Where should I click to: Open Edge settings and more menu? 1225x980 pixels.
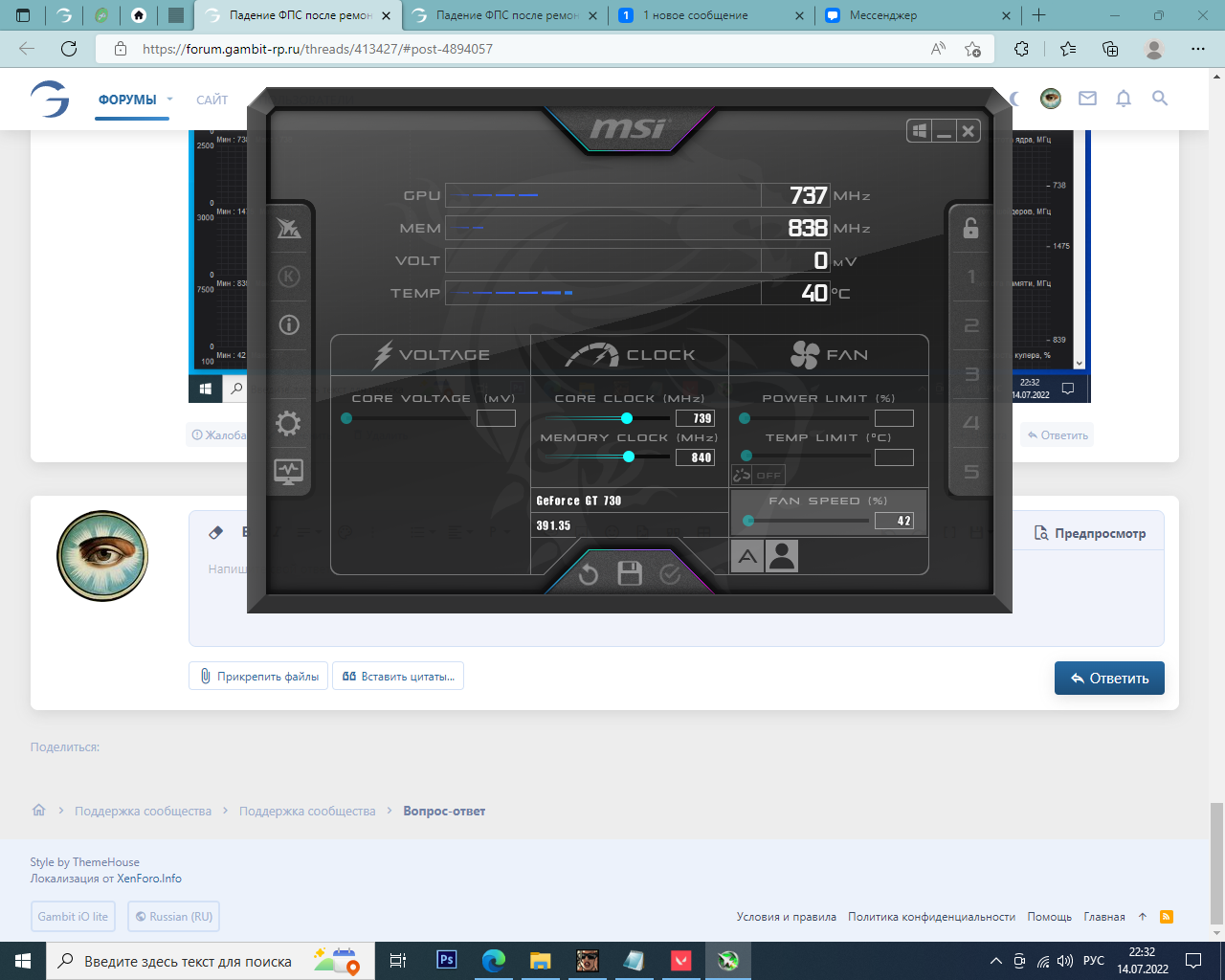click(x=1198, y=49)
